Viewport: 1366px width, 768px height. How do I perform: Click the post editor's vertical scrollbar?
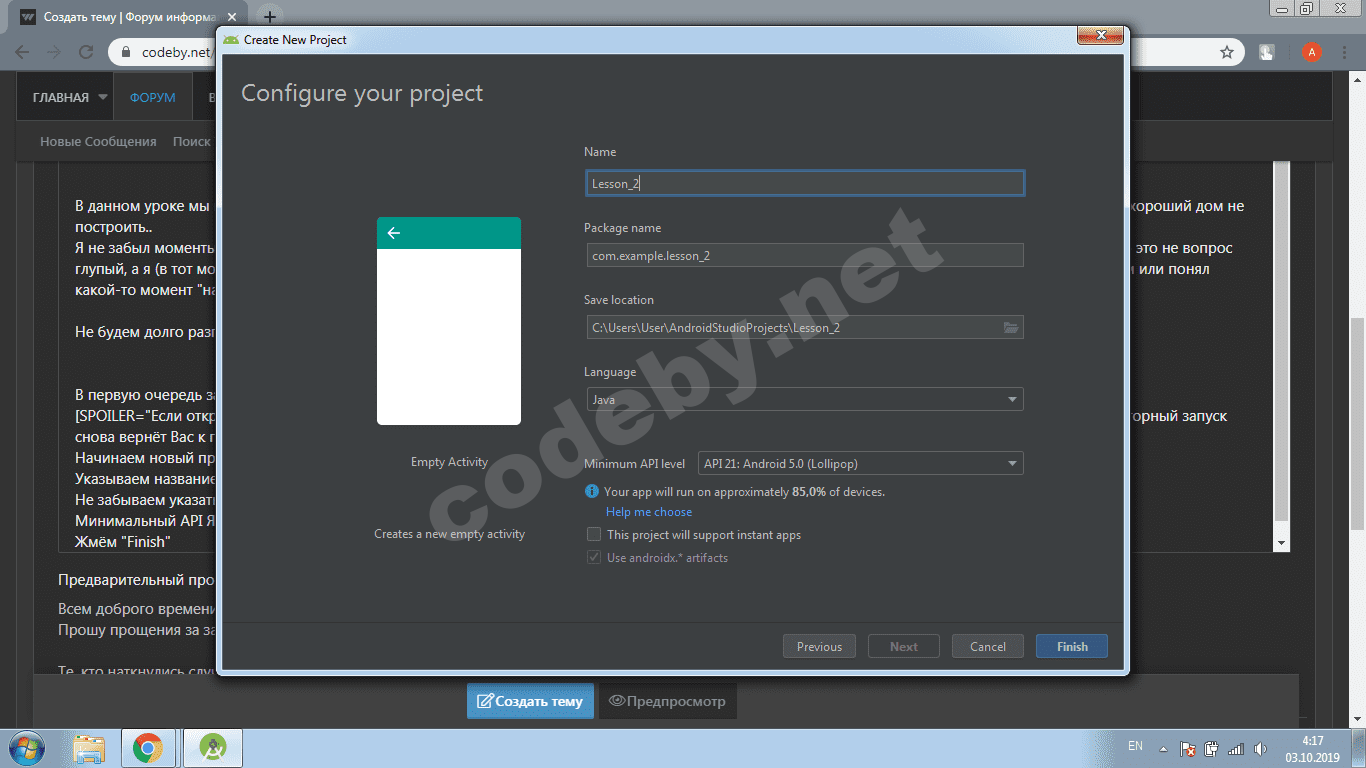(1280, 340)
